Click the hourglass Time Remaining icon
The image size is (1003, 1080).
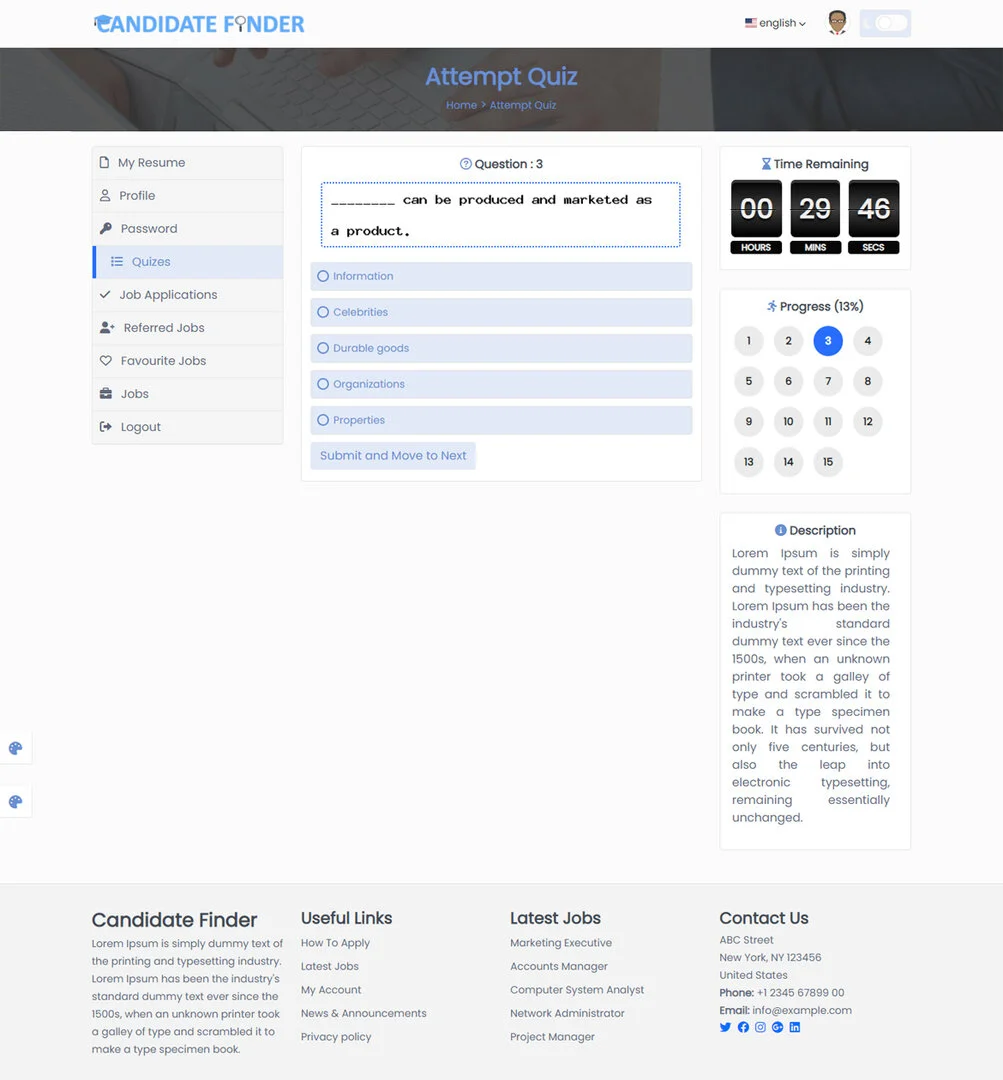(x=766, y=164)
